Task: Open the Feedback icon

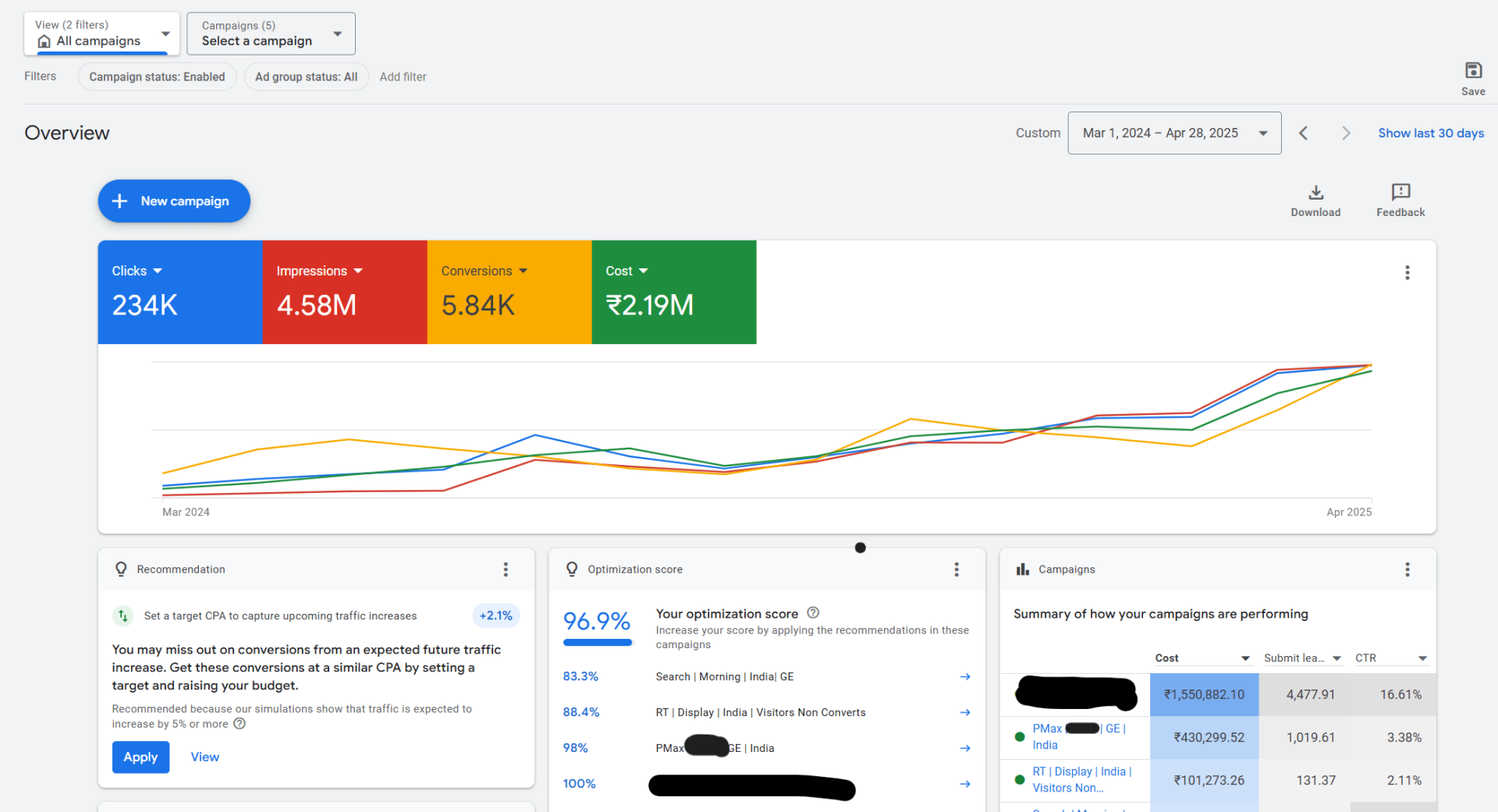Action: click(1400, 193)
